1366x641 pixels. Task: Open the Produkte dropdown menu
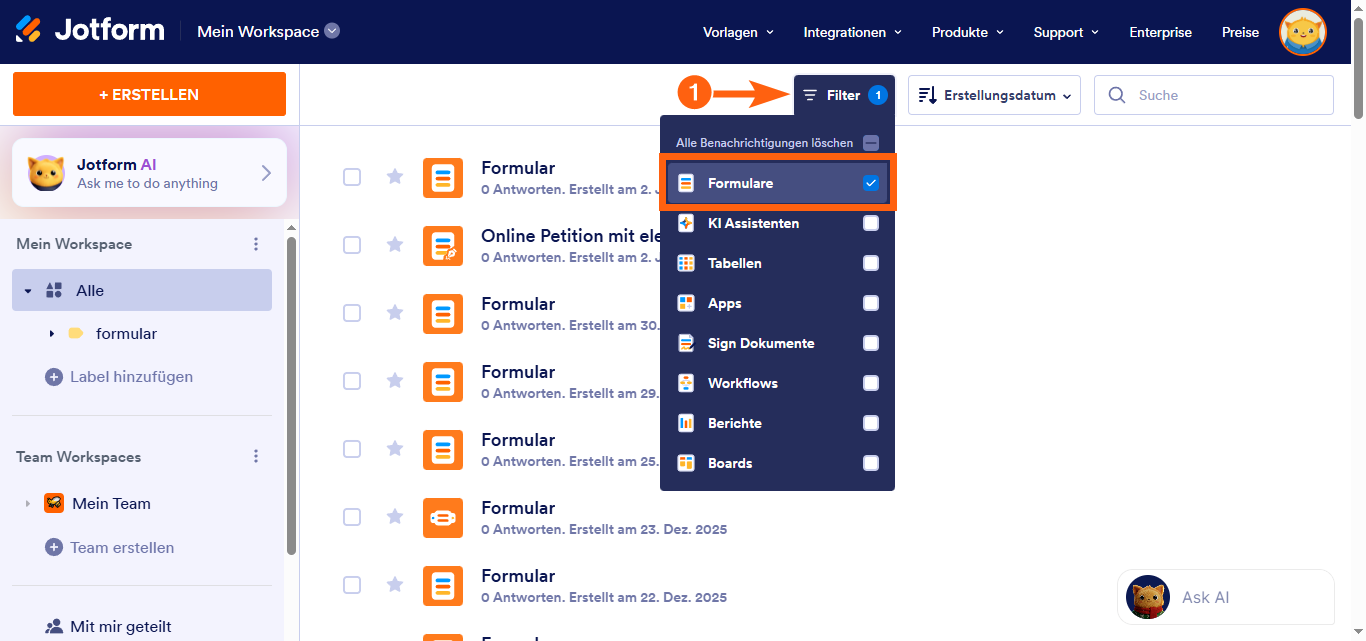click(x=968, y=32)
